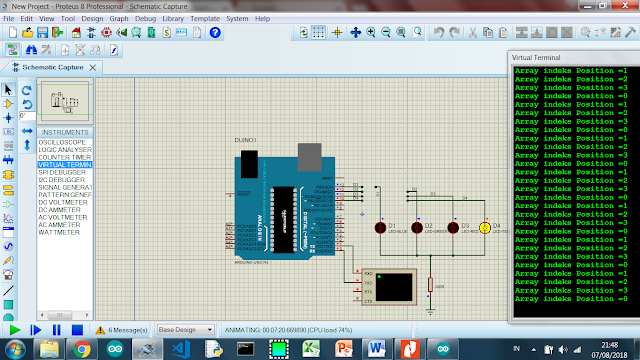Open the help question mark icon
The height and width of the screenshot is (360, 640).
[215, 32]
